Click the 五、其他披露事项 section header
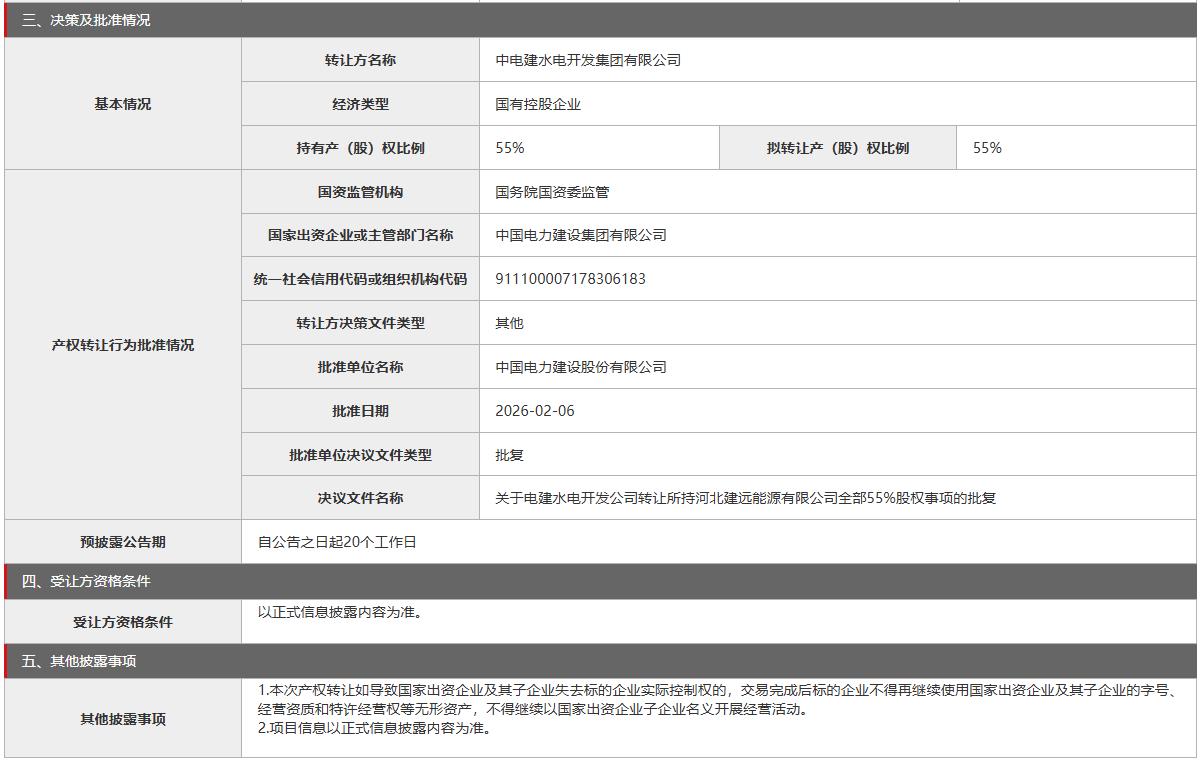 click(x=79, y=662)
